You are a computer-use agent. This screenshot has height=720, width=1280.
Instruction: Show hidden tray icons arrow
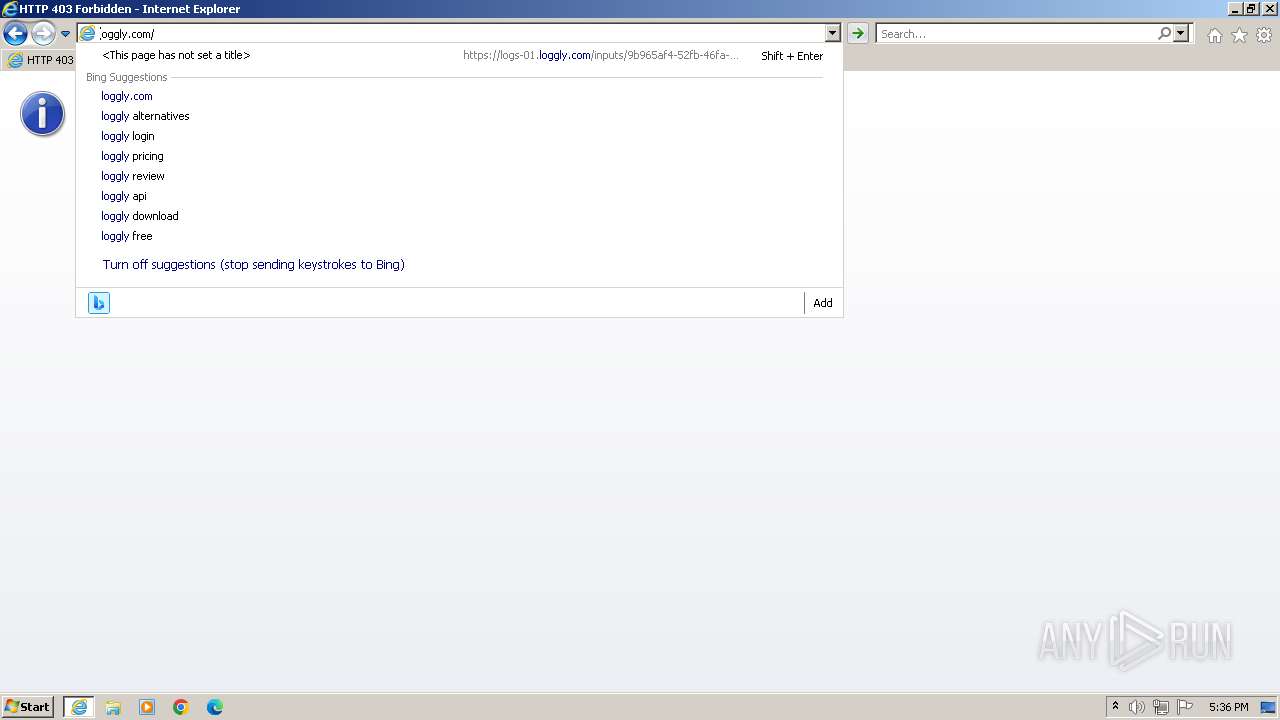(x=1116, y=707)
